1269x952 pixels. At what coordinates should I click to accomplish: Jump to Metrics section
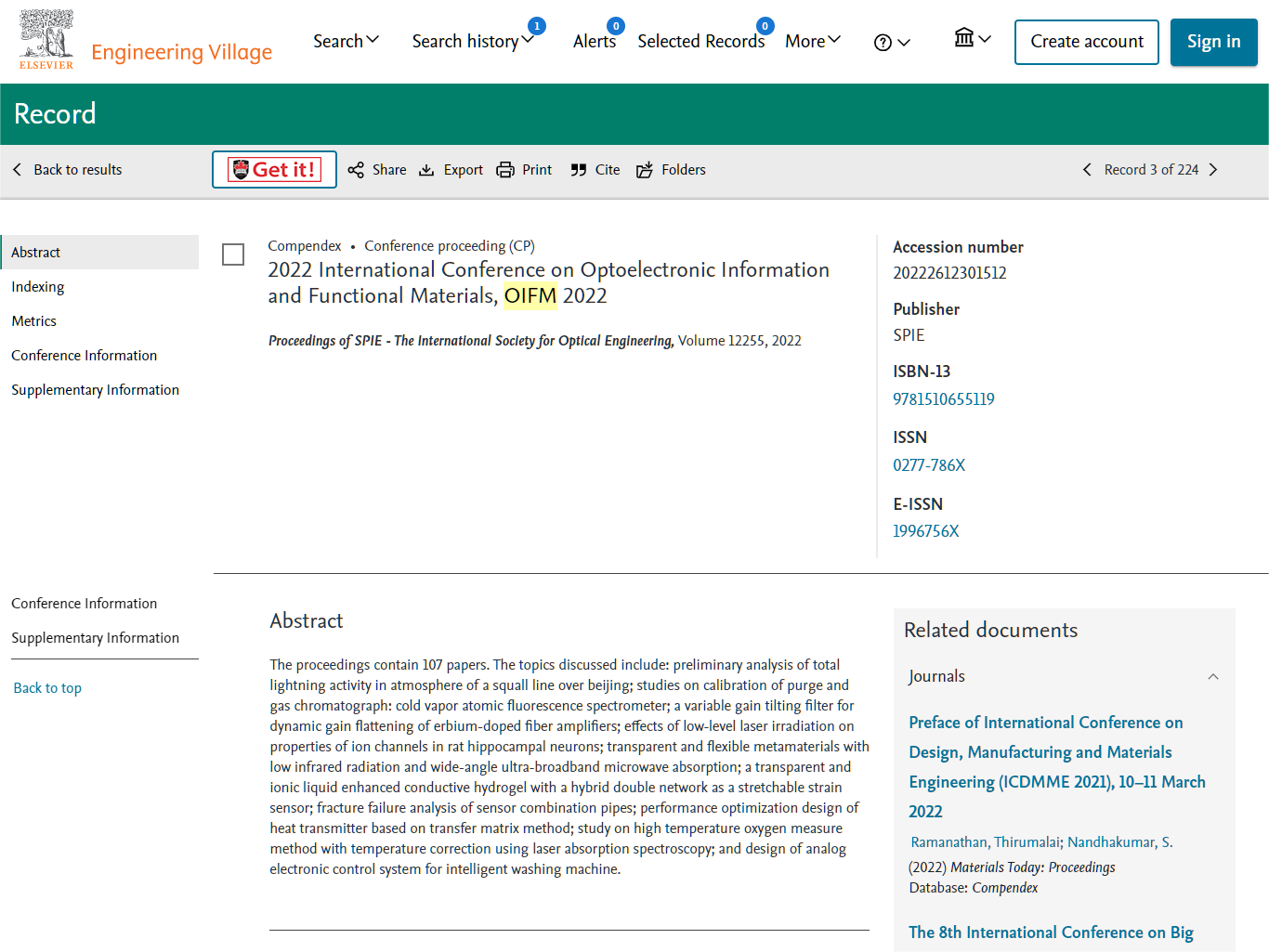[34, 321]
